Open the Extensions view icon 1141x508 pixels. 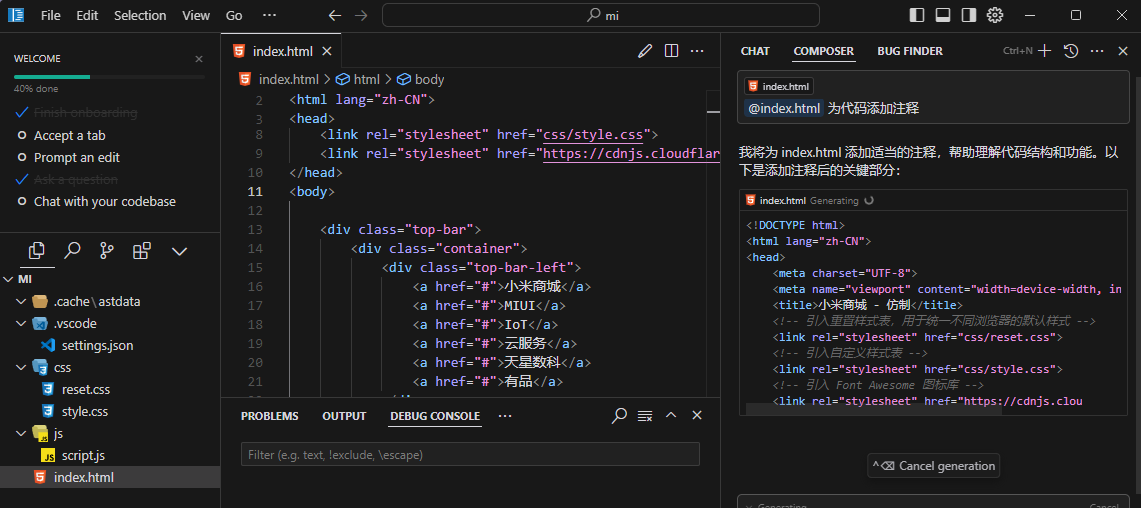coord(142,250)
